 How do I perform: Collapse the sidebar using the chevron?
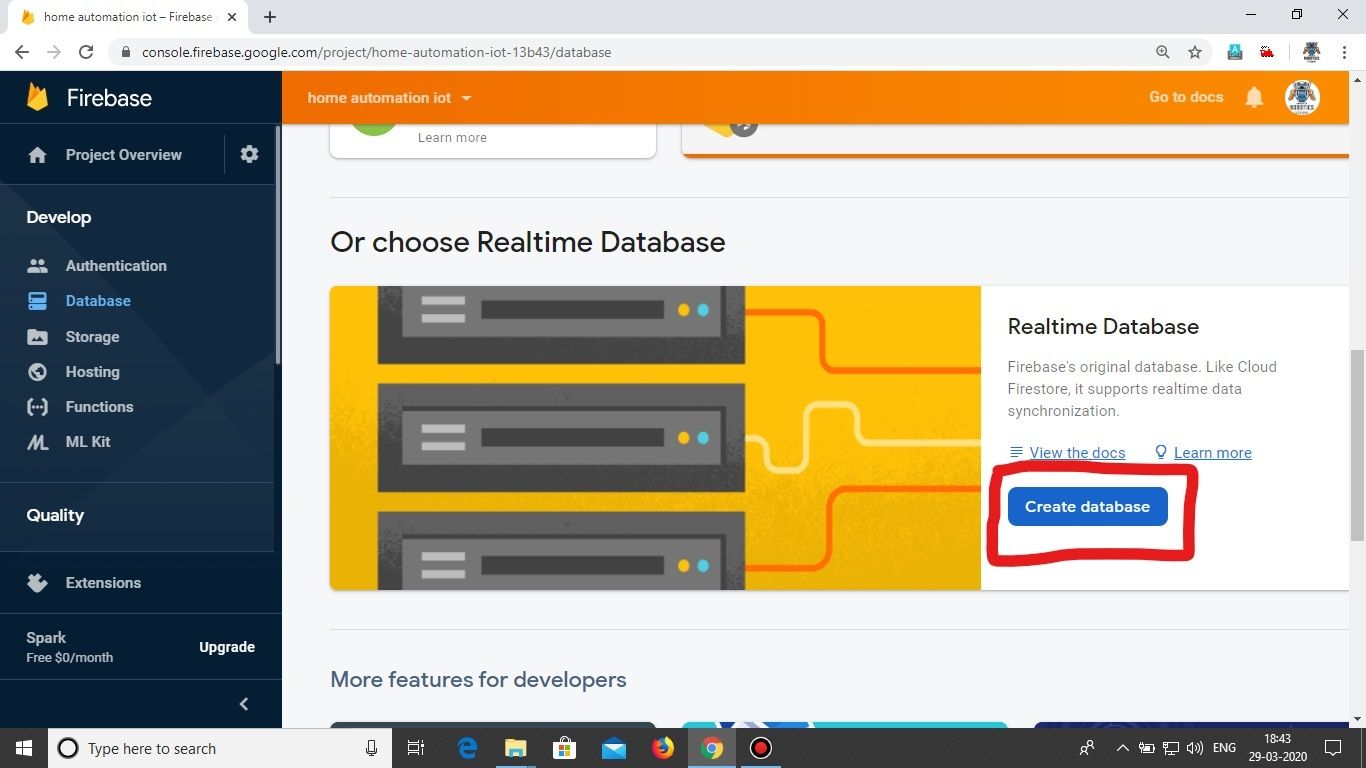[x=243, y=703]
